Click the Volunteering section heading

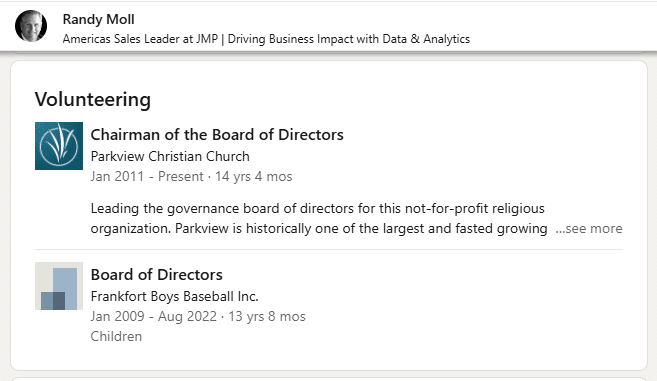pyautogui.click(x=93, y=99)
